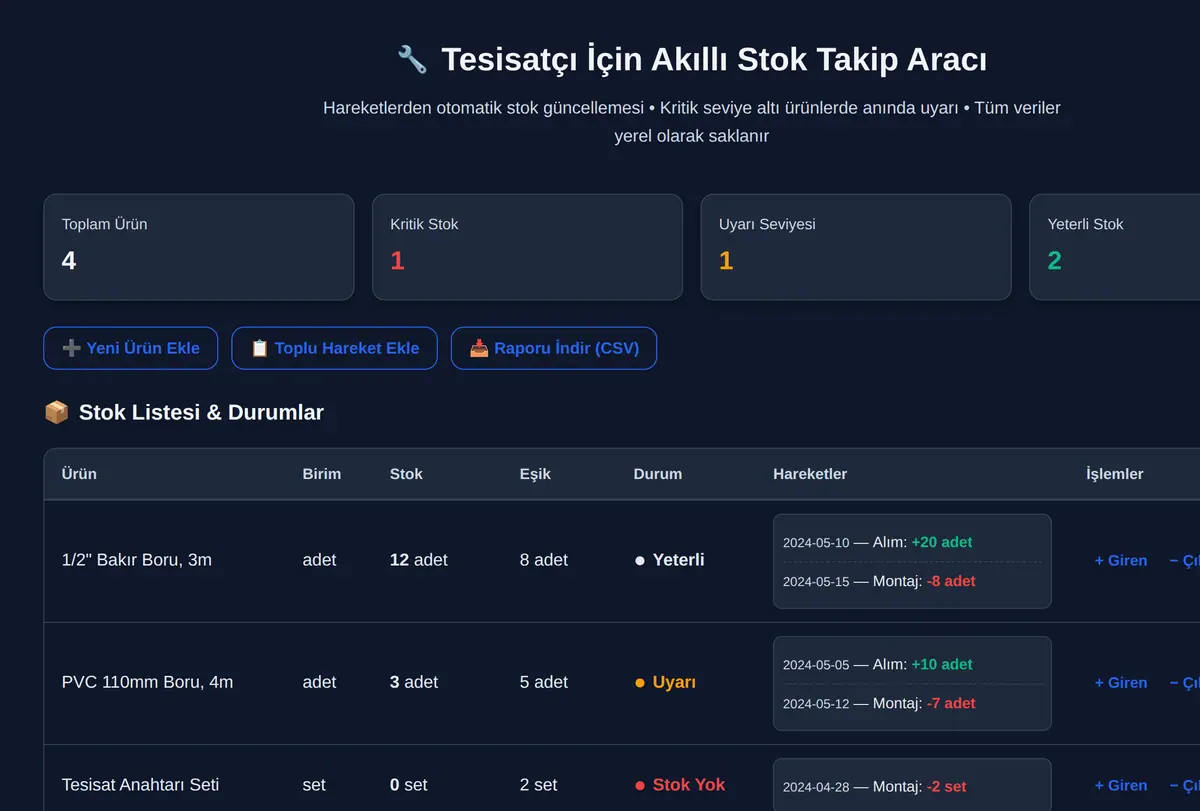This screenshot has width=1200, height=811.
Task: Click the 2024-05-05 Alım +10 adet entry
Action: 878,664
